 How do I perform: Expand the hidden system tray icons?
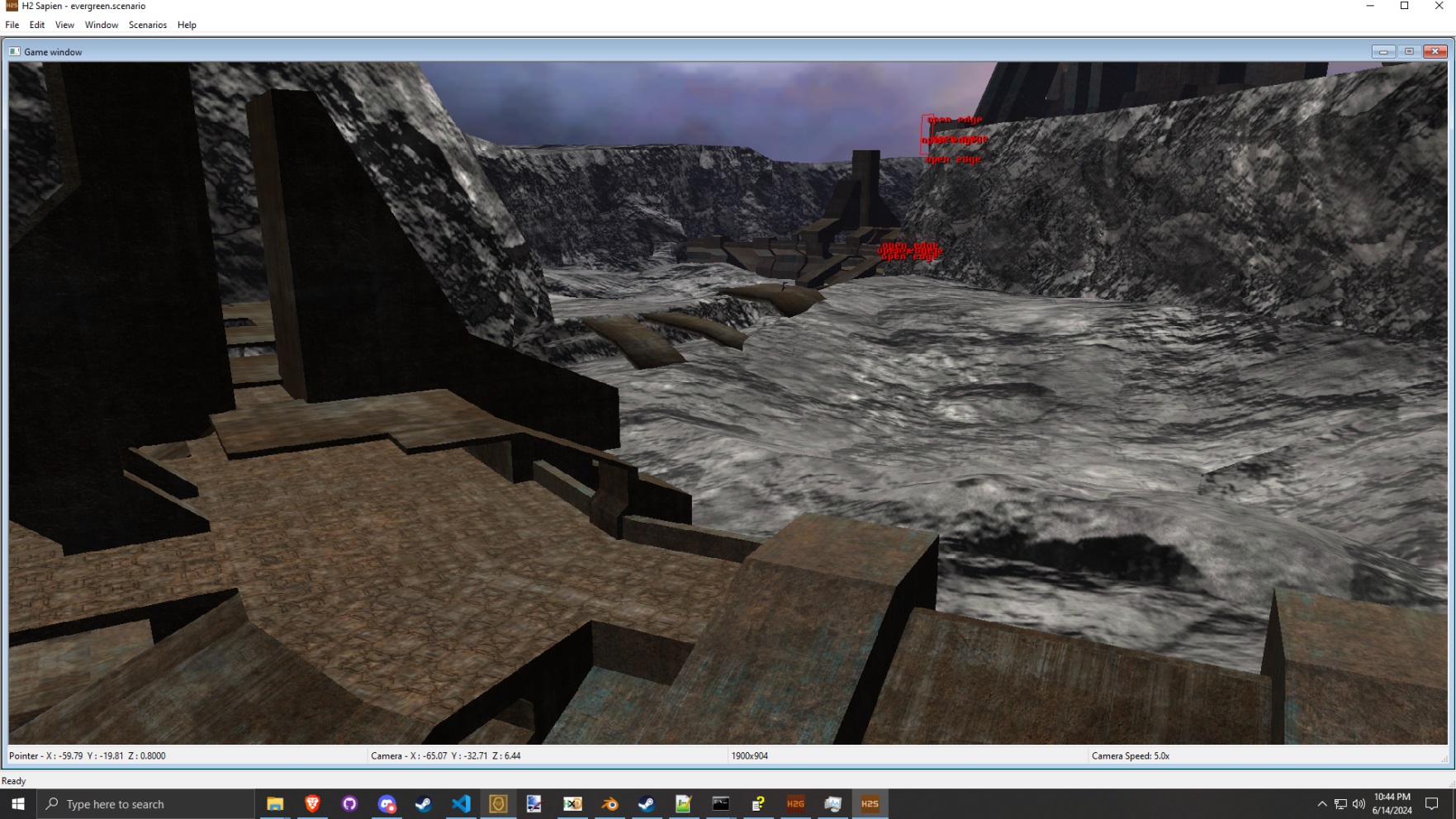coord(1321,803)
